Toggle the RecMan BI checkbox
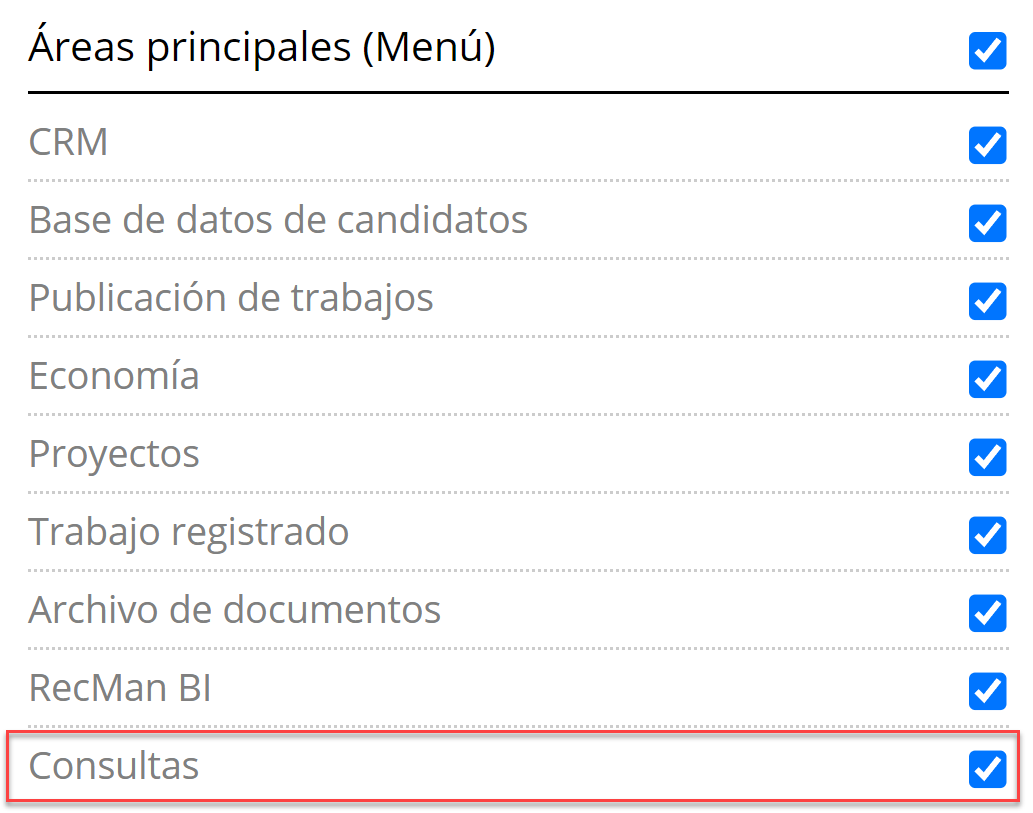The width and height of the screenshot is (1033, 813). [x=987, y=690]
